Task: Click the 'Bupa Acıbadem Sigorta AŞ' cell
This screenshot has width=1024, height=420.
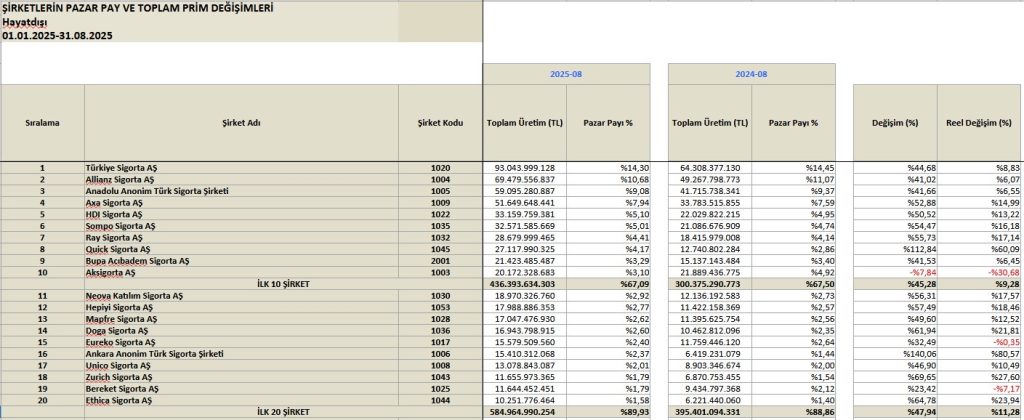Action: pos(241,260)
